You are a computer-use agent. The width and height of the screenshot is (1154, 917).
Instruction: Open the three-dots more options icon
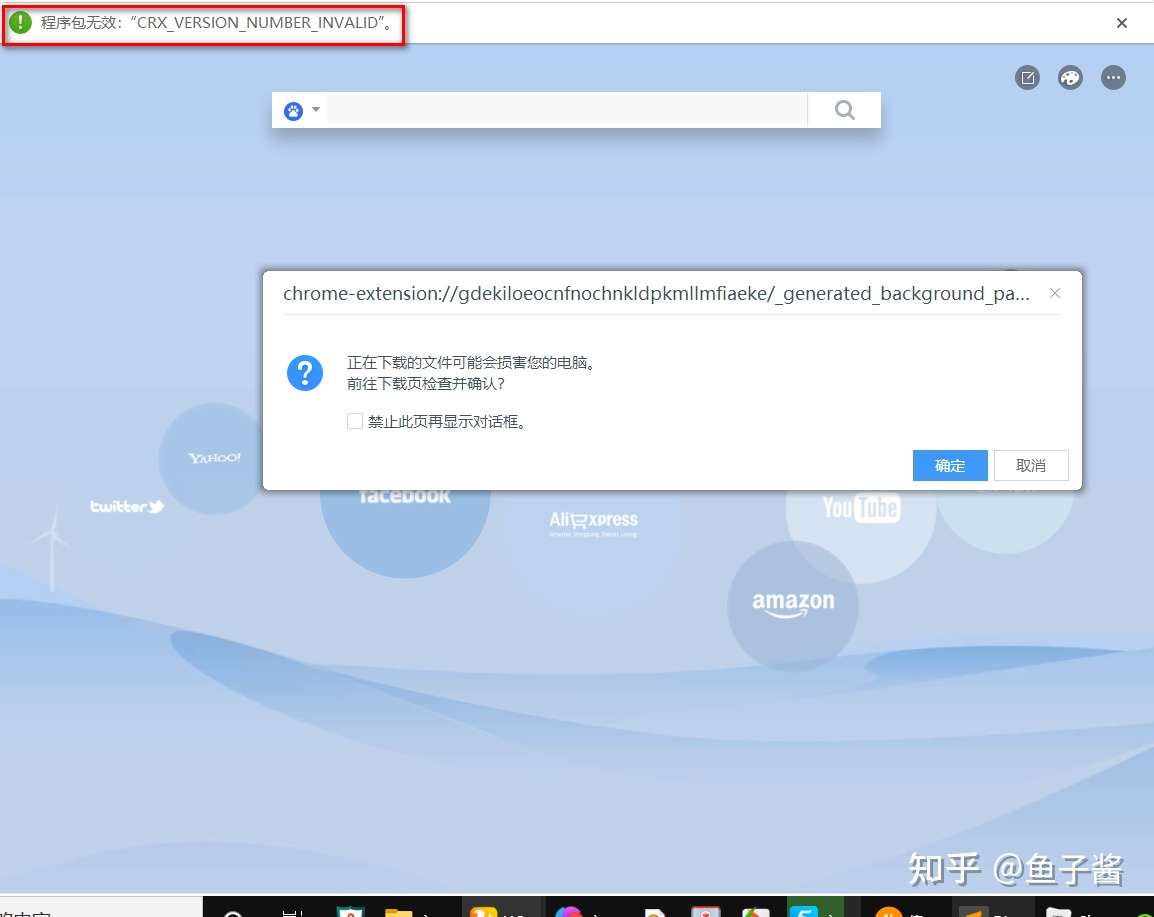tap(1113, 77)
